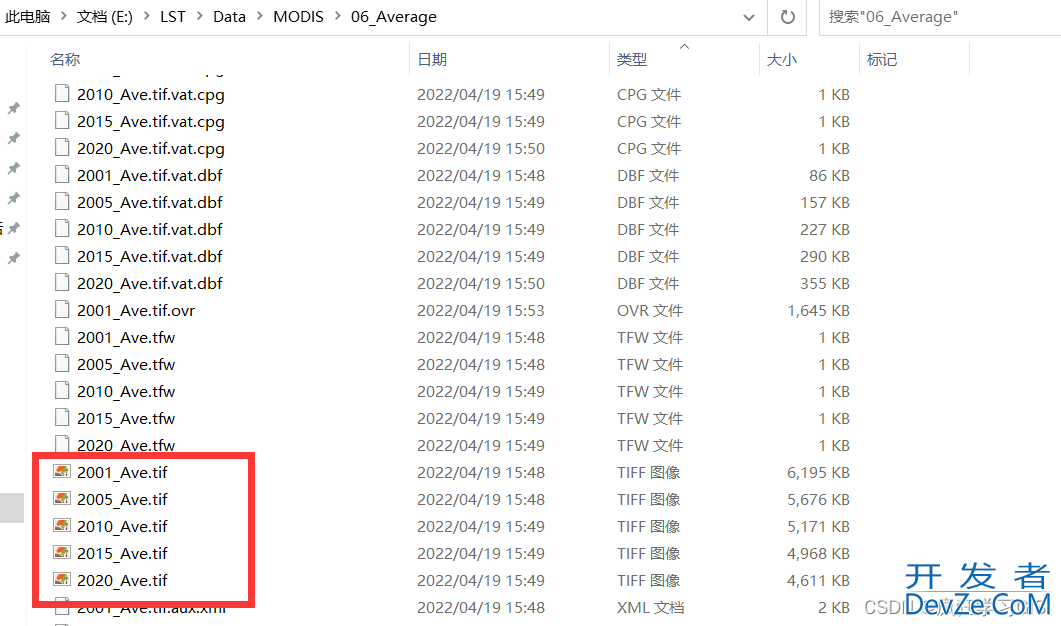Click file icon of 2015_Ave.tfw
This screenshot has width=1061, height=626.
(62, 418)
